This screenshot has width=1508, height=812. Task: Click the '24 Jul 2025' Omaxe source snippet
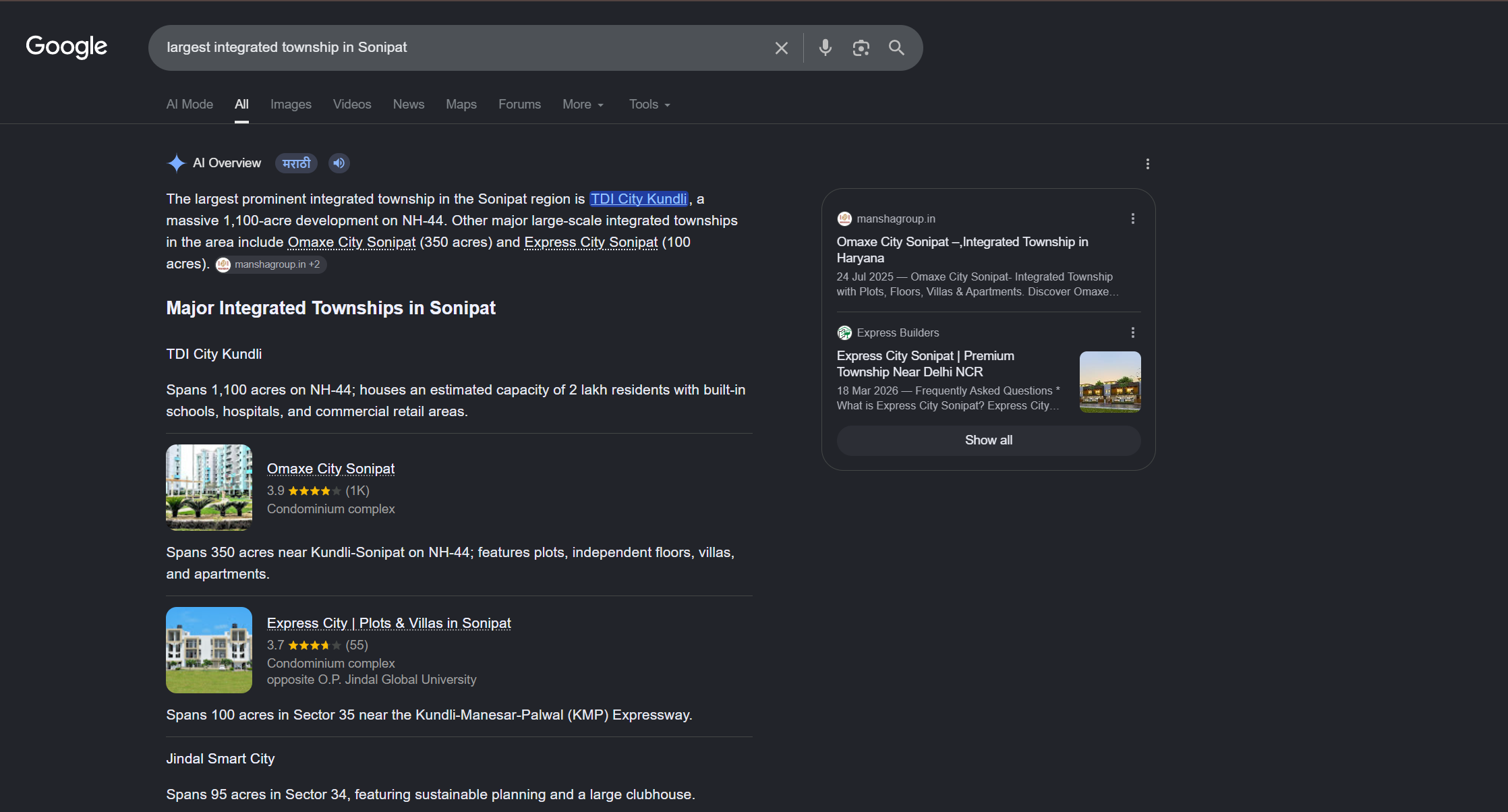978,285
